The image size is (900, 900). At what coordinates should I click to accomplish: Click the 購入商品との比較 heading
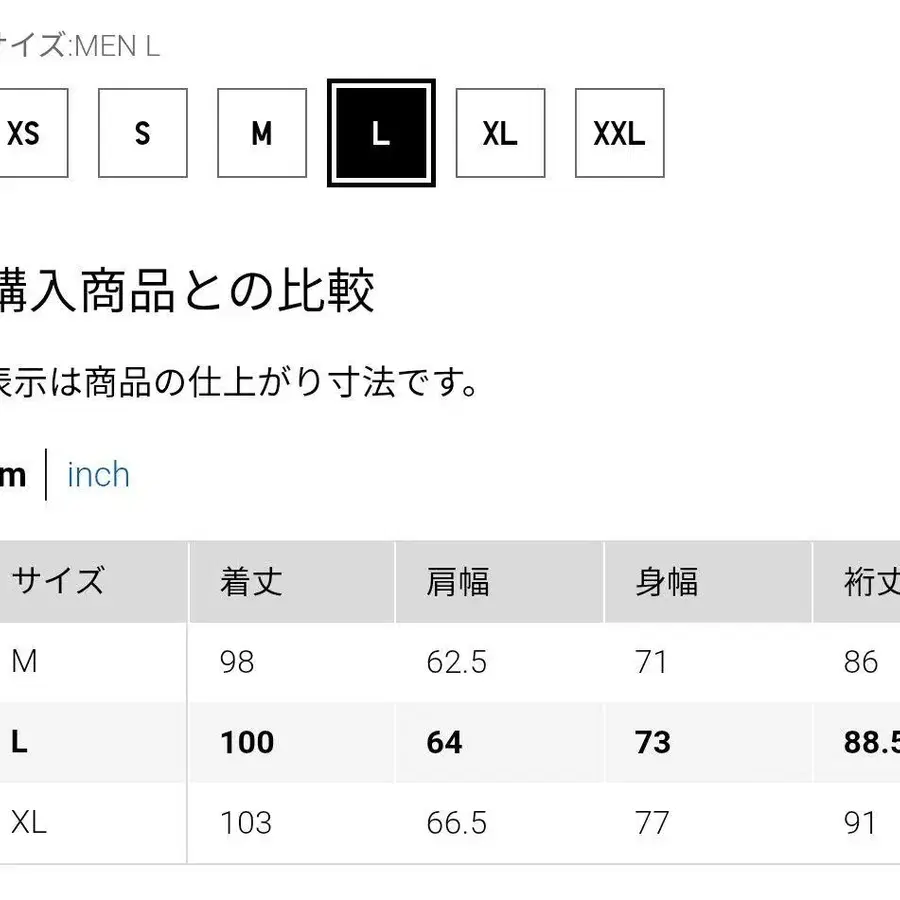click(190, 290)
